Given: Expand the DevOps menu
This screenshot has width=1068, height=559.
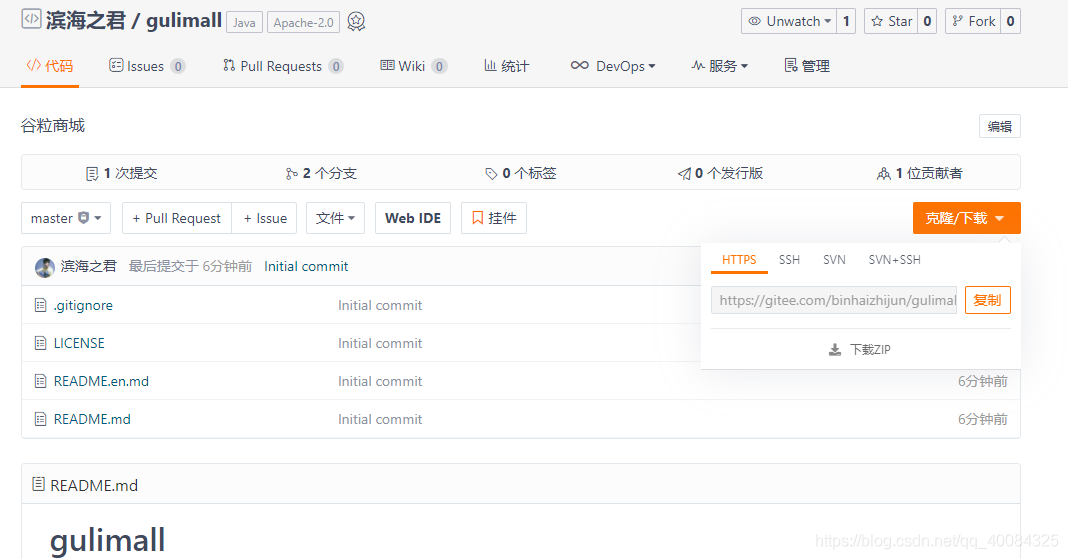Looking at the screenshot, I should coord(613,66).
